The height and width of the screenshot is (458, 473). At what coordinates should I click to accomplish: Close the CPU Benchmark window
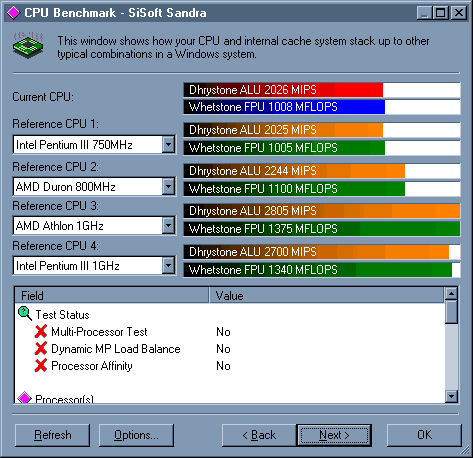459,13
